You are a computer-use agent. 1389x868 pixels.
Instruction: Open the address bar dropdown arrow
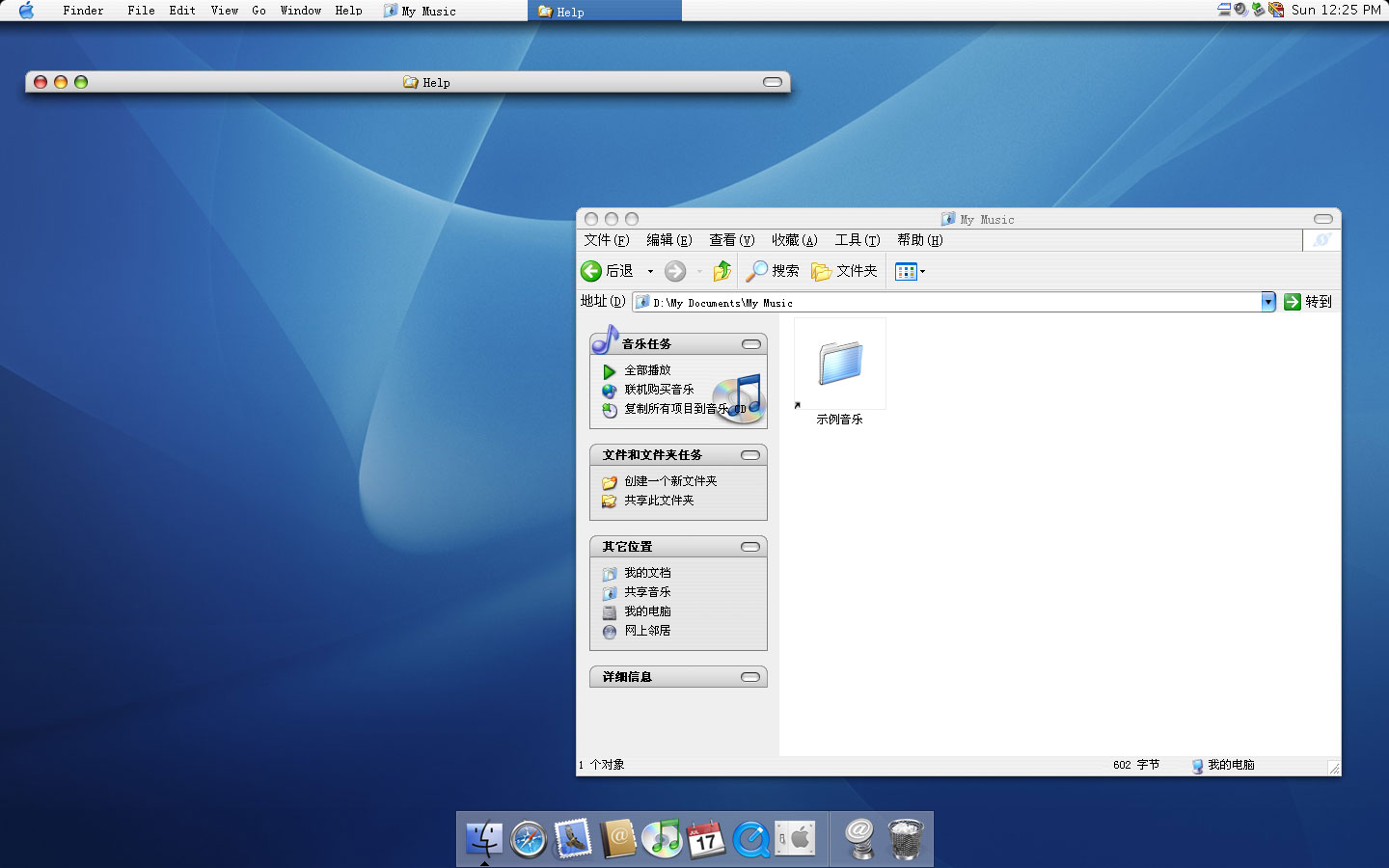1268,302
